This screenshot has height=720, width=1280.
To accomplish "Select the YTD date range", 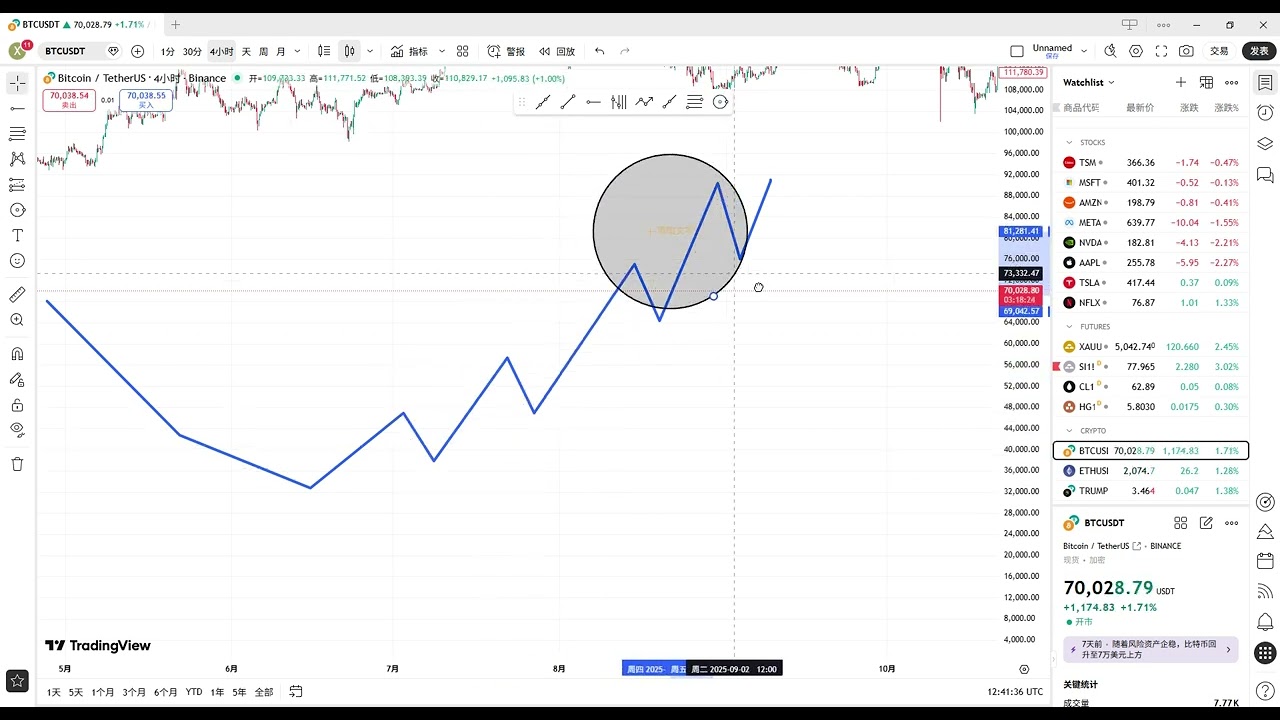I will (194, 692).
